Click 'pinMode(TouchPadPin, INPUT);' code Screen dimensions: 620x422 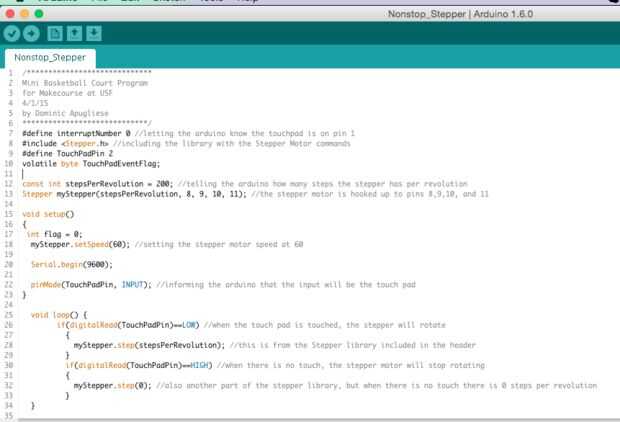(x=91, y=285)
